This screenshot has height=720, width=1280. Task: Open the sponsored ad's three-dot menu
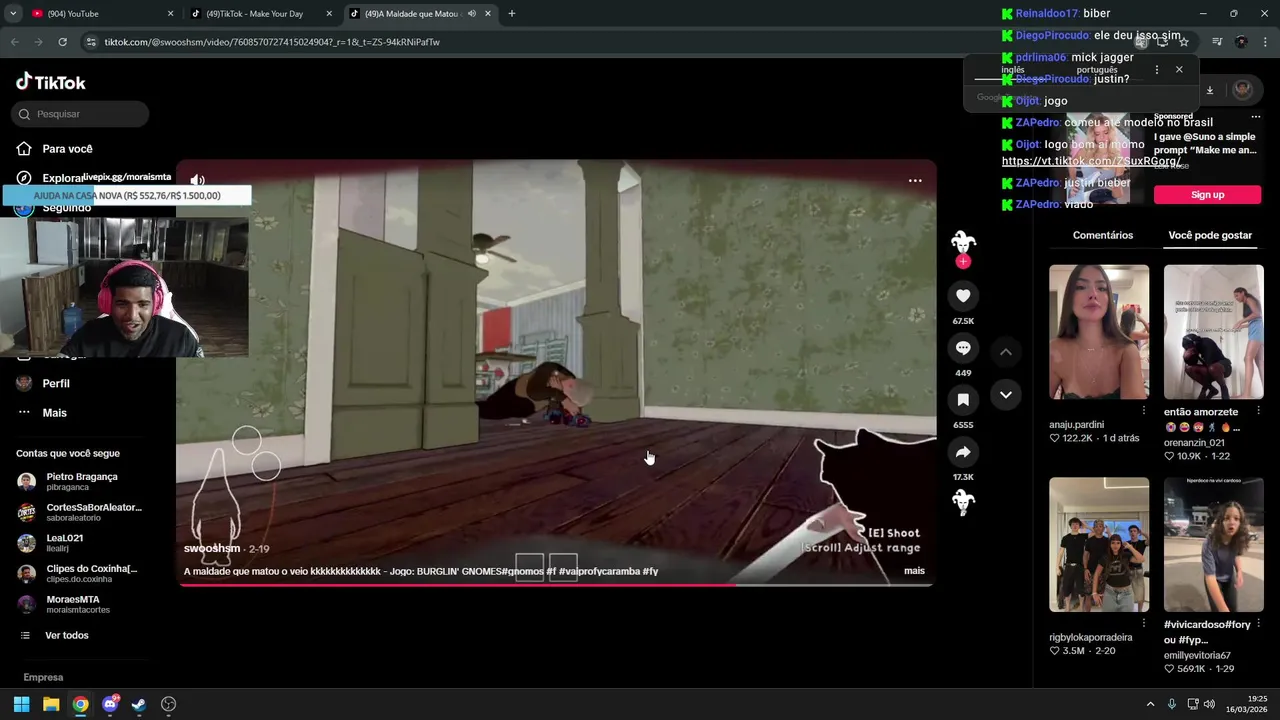tap(1257, 117)
